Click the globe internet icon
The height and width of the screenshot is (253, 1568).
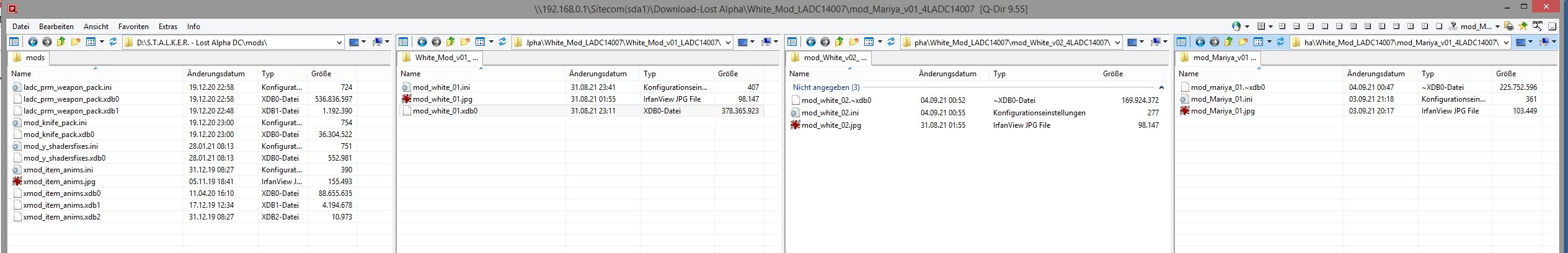tap(1236, 26)
